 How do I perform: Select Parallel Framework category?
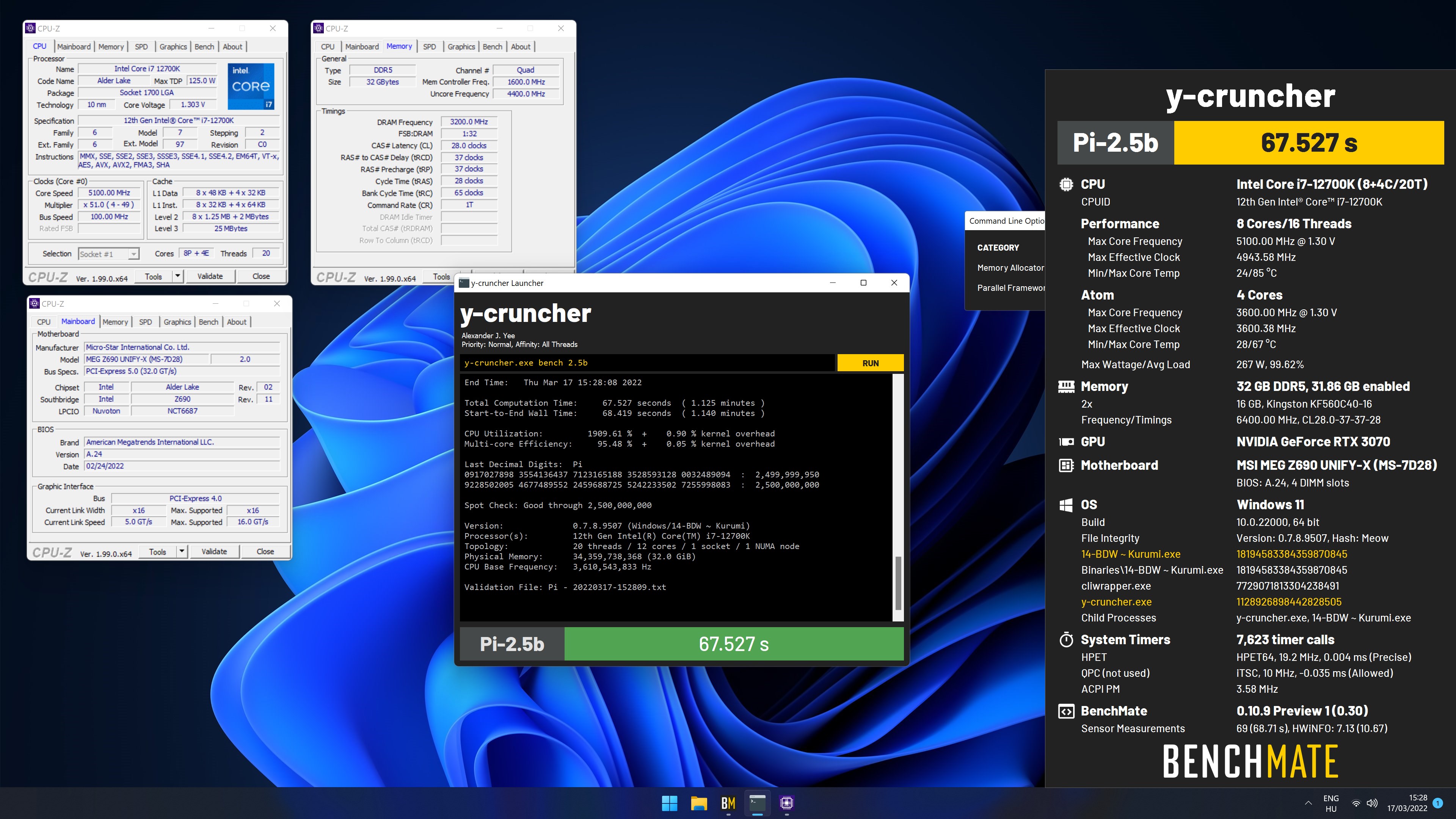click(x=1011, y=288)
